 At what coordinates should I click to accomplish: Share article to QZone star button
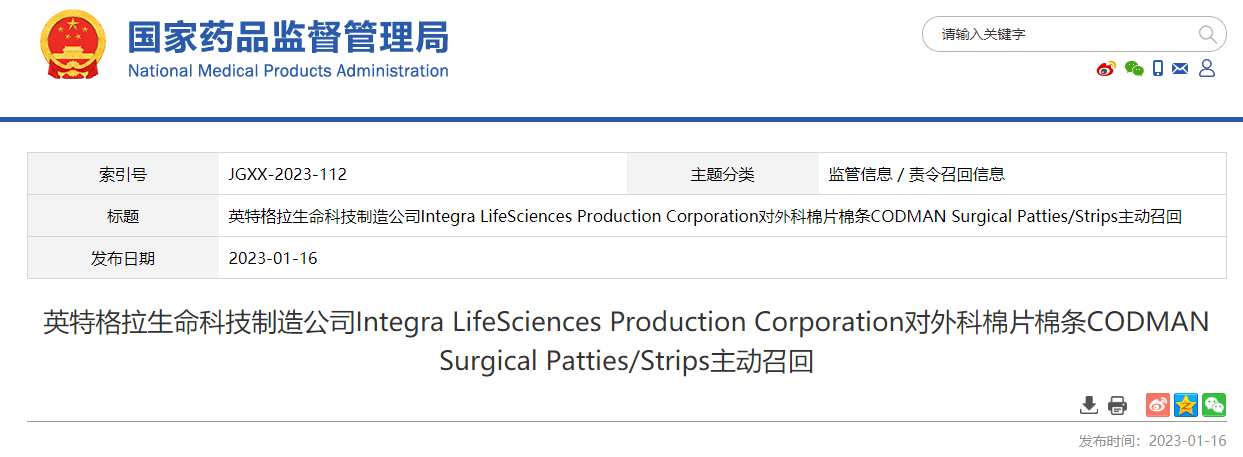1185,405
